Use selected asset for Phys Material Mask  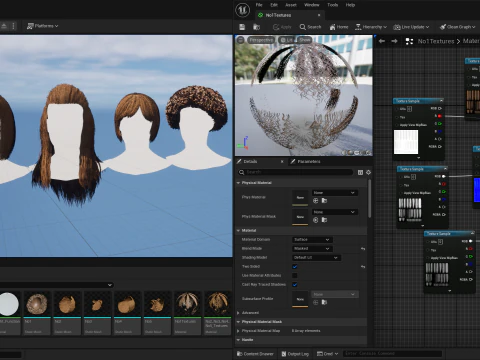[x=316, y=220]
